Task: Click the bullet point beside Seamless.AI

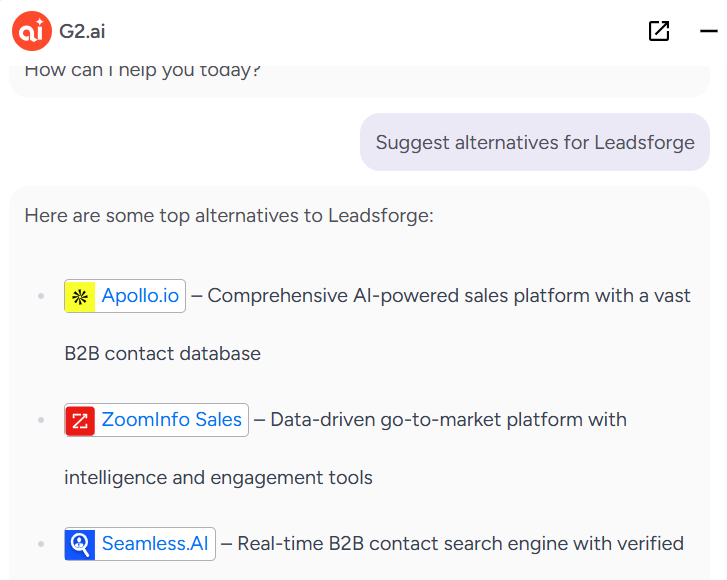Action: [x=41, y=544]
